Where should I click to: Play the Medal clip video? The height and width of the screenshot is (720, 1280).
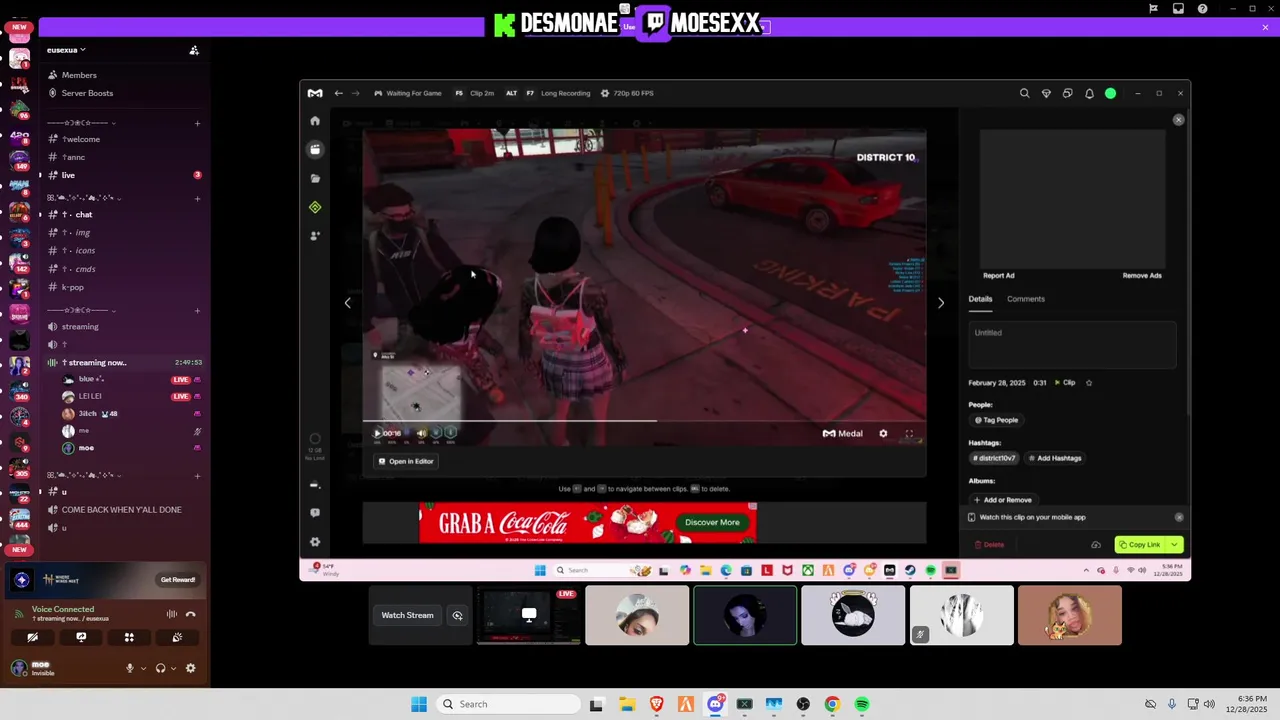(377, 433)
